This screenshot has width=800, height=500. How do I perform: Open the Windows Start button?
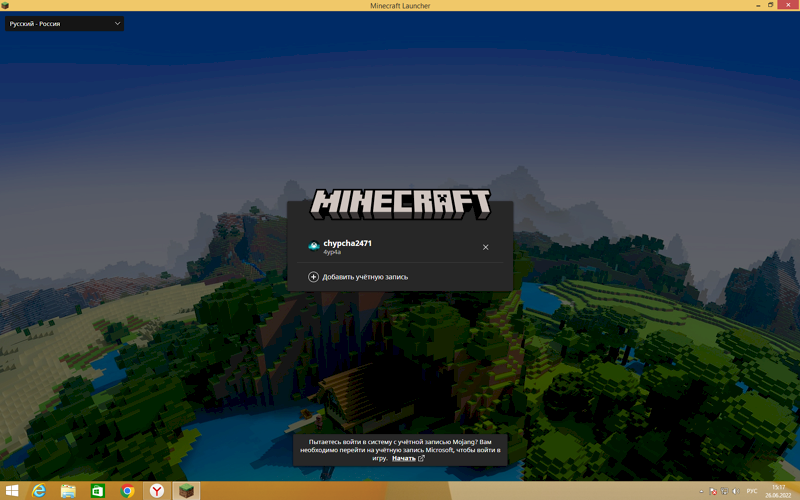click(11, 491)
